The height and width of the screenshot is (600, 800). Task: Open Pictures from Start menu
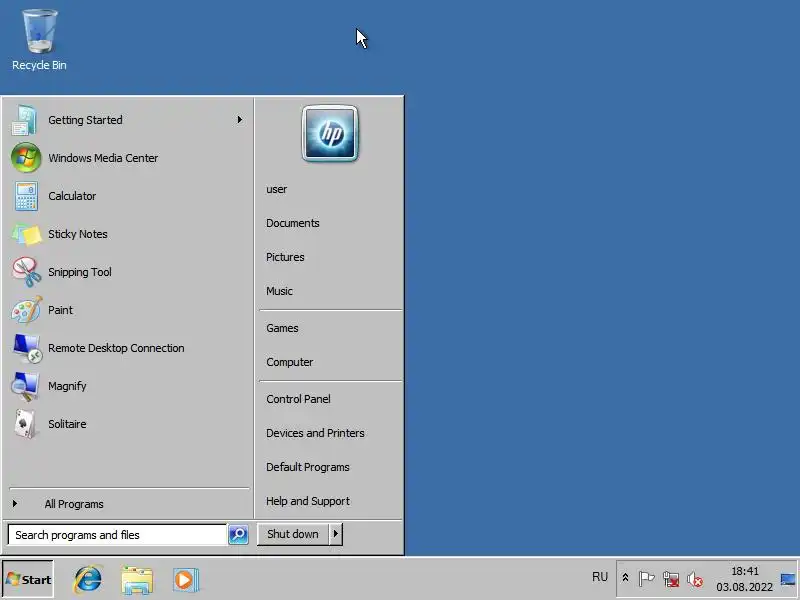tap(285, 257)
